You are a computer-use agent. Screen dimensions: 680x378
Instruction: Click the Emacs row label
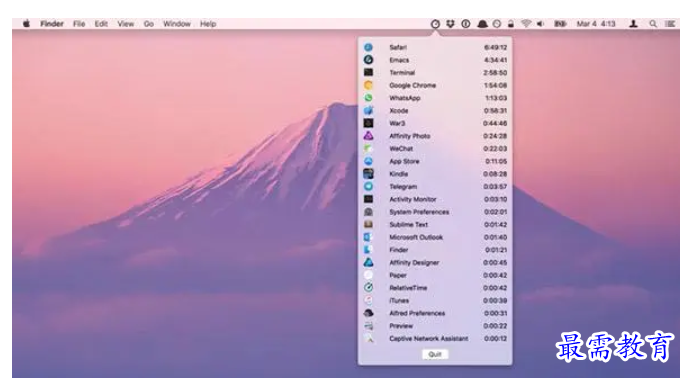tap(399, 60)
